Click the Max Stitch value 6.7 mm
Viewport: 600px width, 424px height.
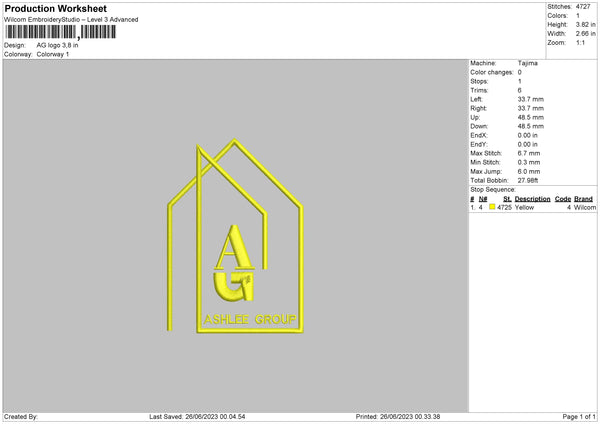point(529,153)
